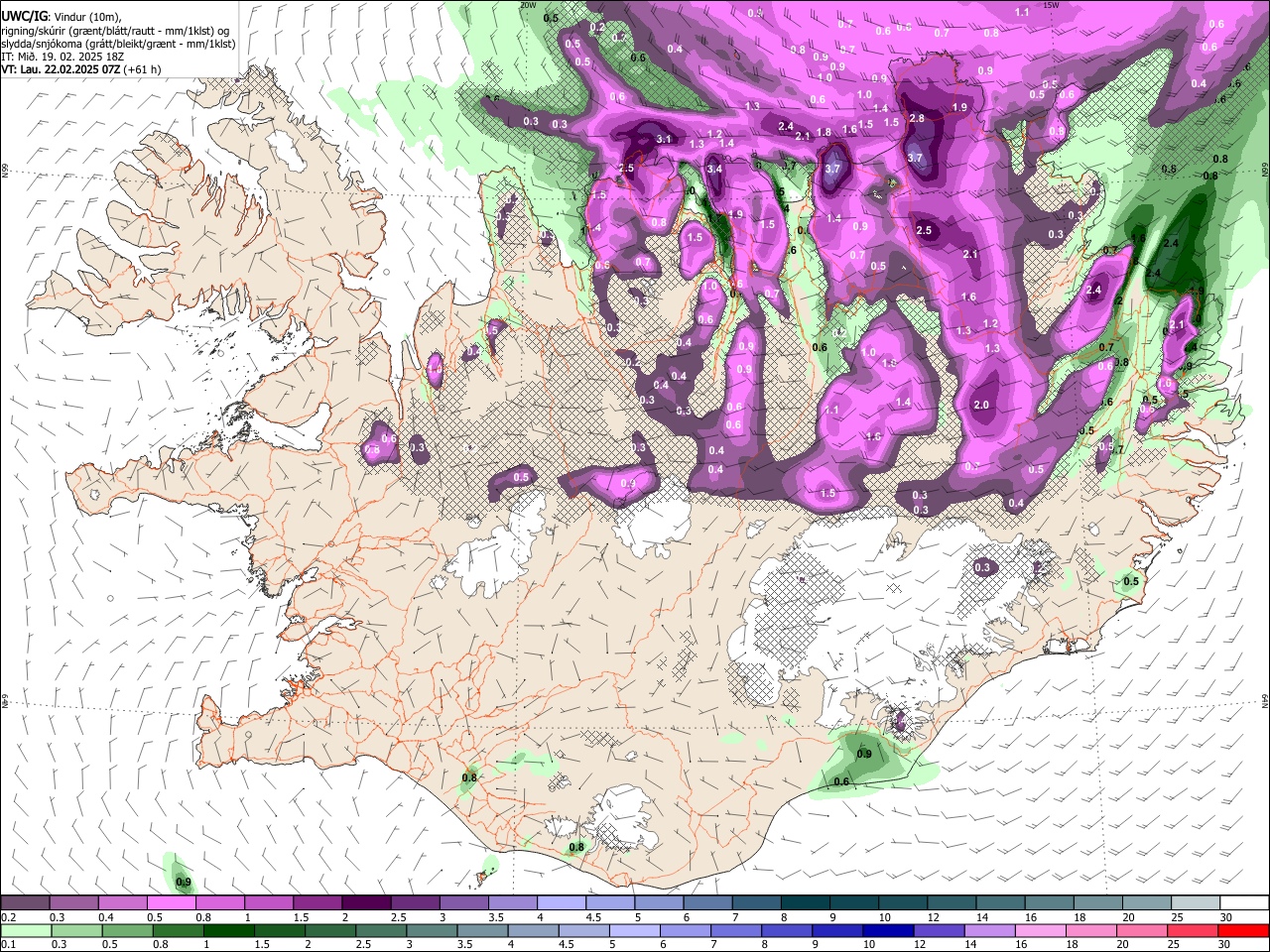Select purple-row swatch between 6 and 7
Viewport: 1270px width, 952px height.
pyautogui.click(x=707, y=903)
